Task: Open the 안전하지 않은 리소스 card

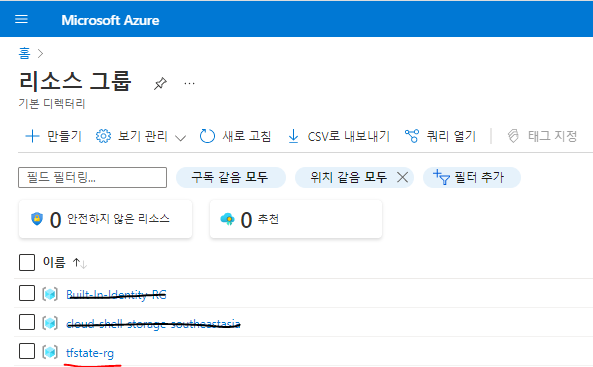Action: point(105,219)
